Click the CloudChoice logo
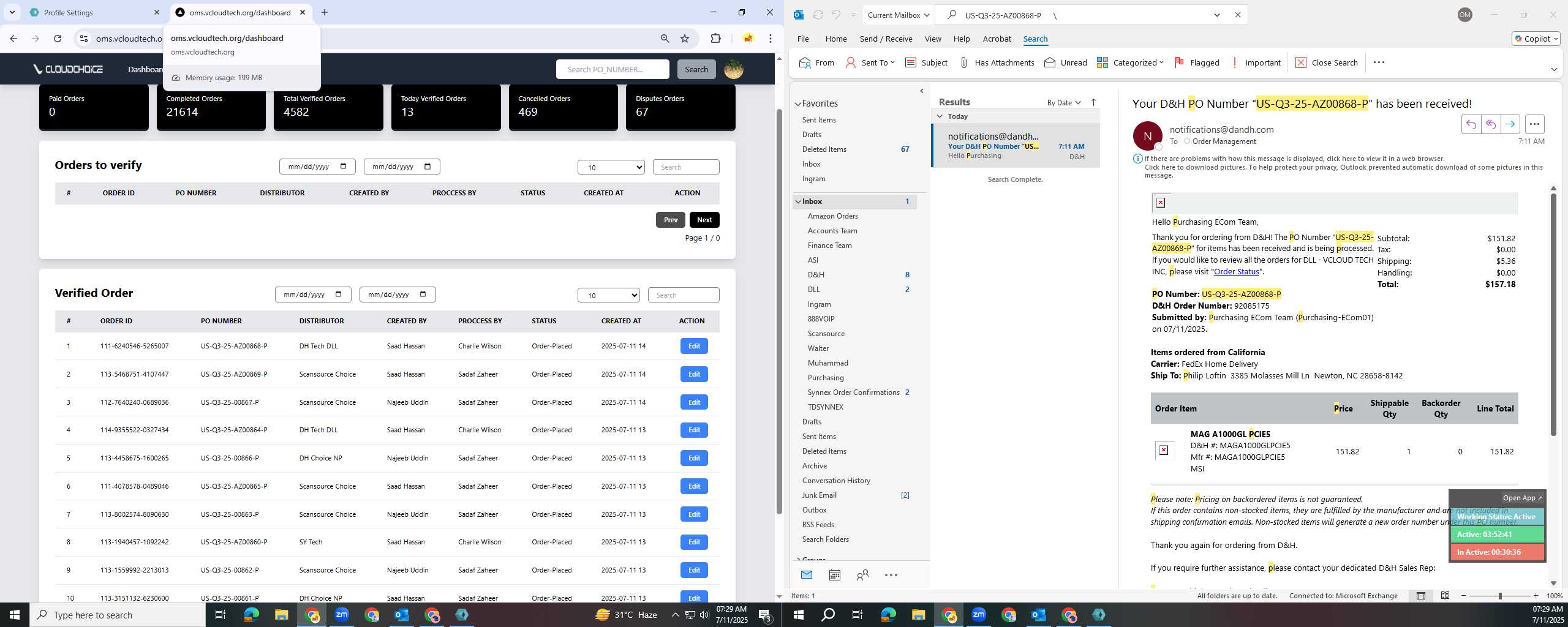This screenshot has height=627, width=1568. (x=68, y=69)
